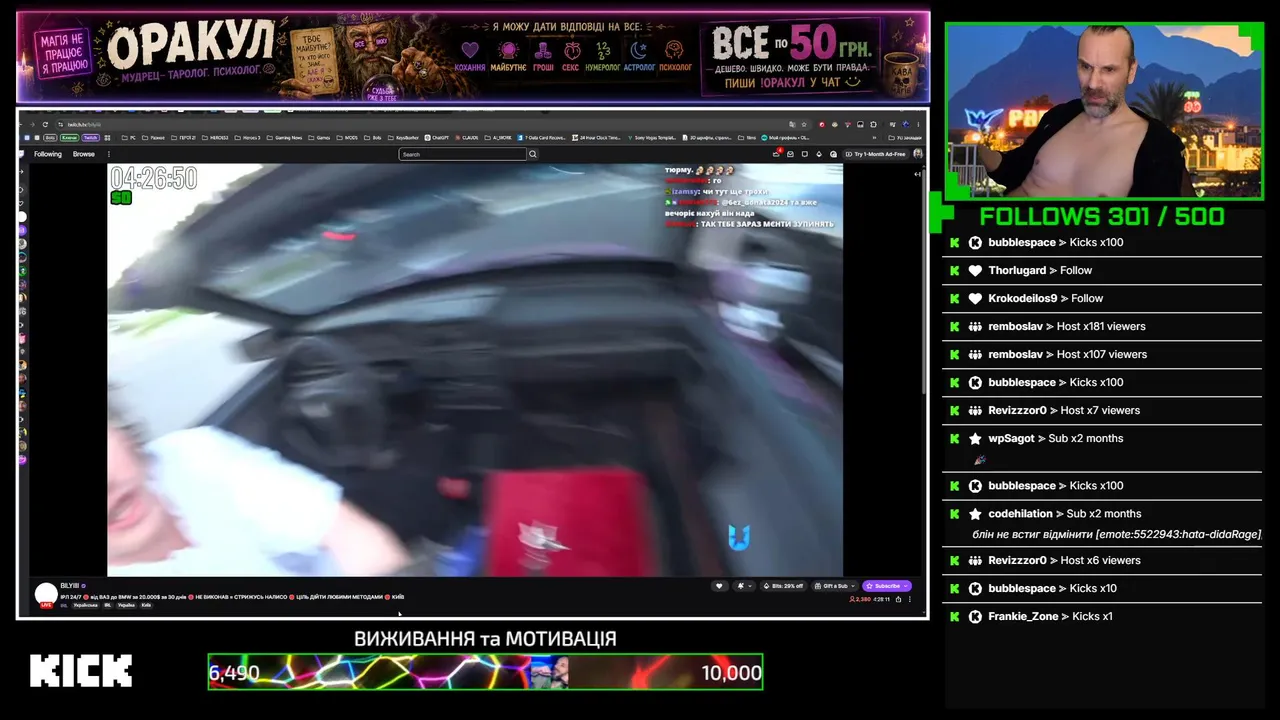Click the Київ stream tag
The image size is (1280, 720).
146,605
